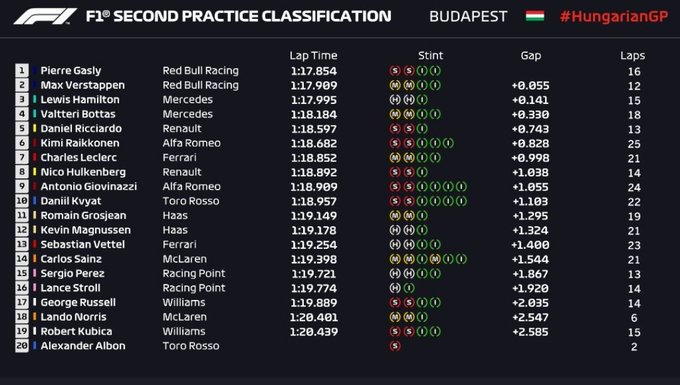This screenshot has height=385, width=680.
Task: Click Max Verstappen's first medium tyre icon
Action: tap(395, 85)
